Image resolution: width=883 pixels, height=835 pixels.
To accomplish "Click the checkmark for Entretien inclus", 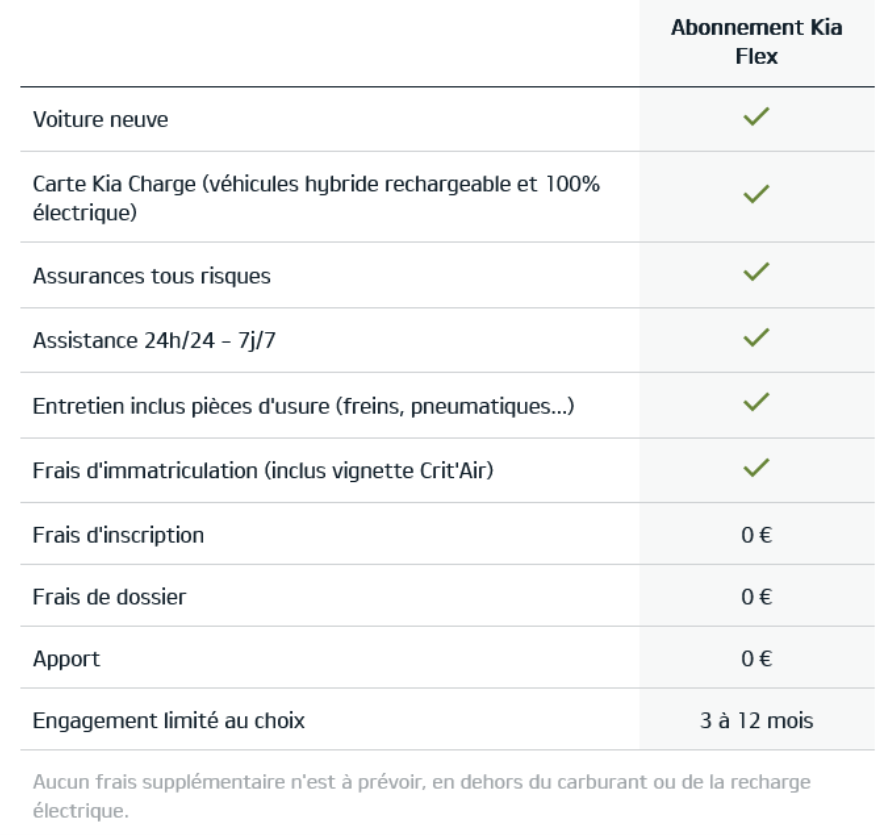I will 756,402.
